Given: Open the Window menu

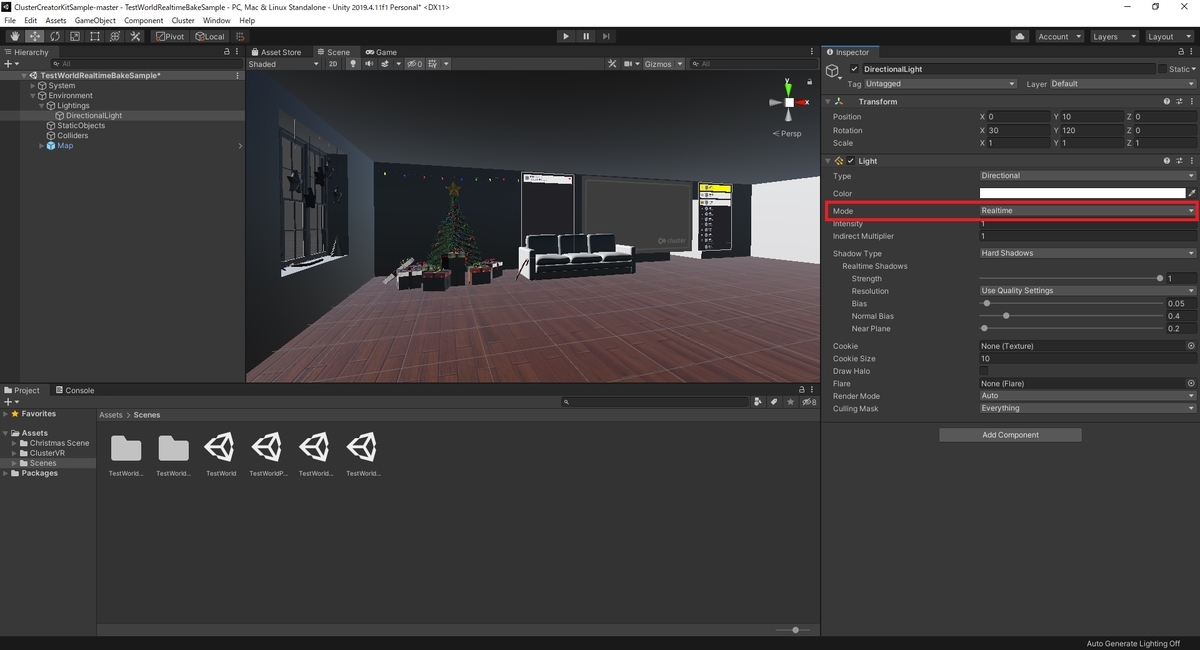Looking at the screenshot, I should coord(216,20).
